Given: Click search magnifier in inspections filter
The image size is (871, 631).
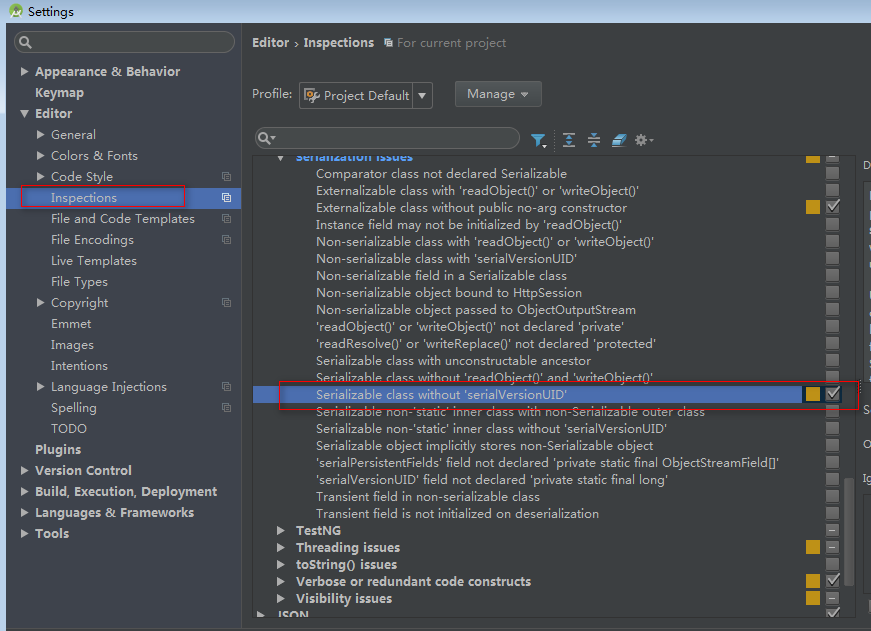Looking at the screenshot, I should coord(266,138).
